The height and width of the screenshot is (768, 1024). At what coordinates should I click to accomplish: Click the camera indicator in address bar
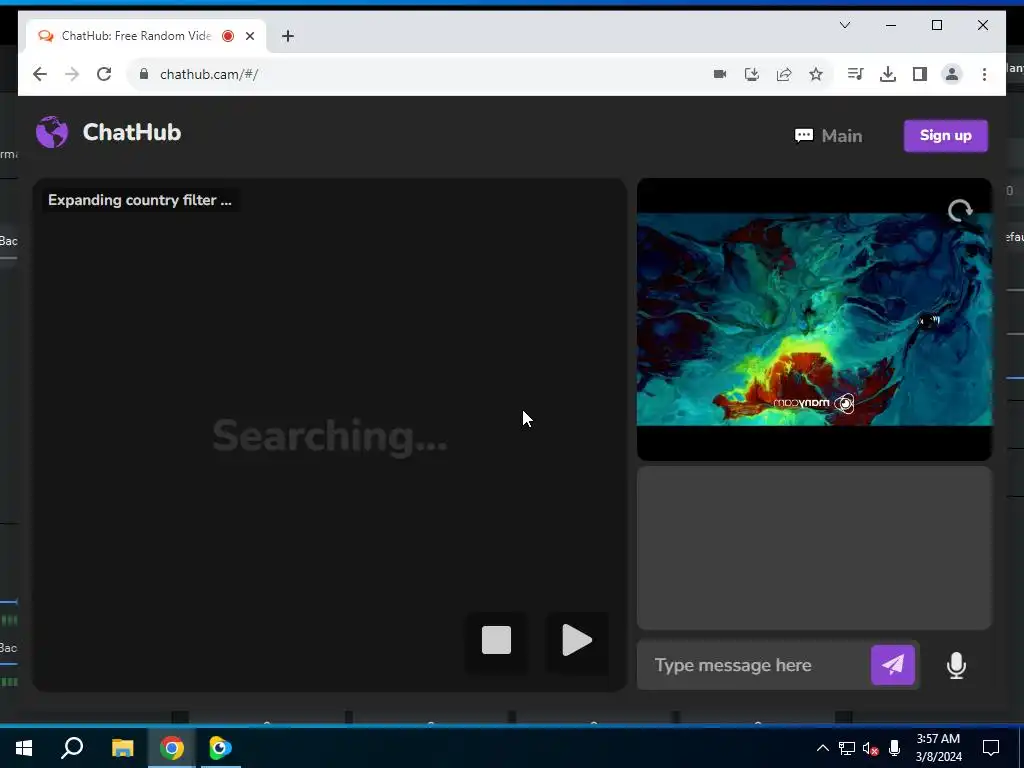(720, 74)
